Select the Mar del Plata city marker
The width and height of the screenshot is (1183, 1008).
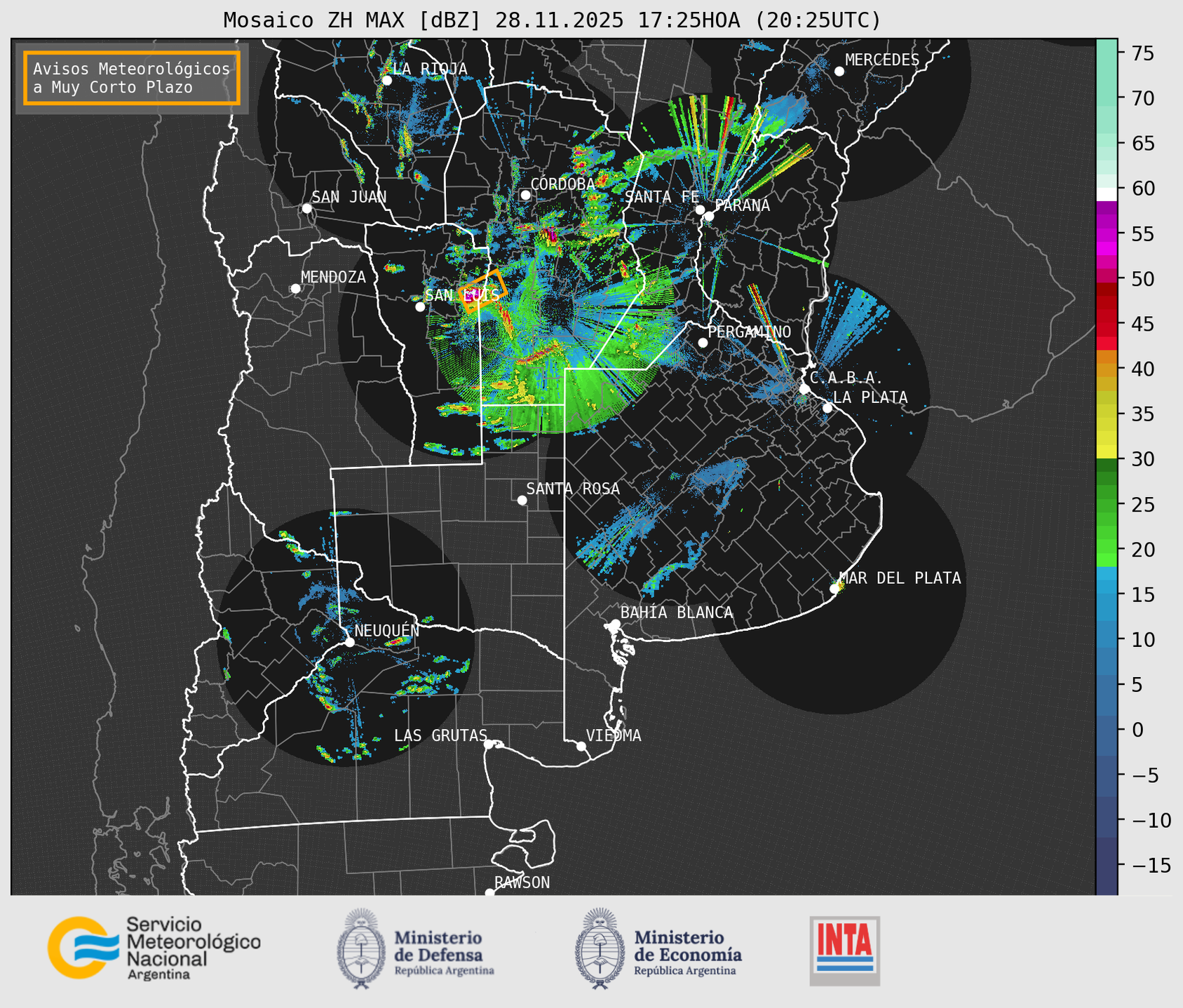[834, 589]
